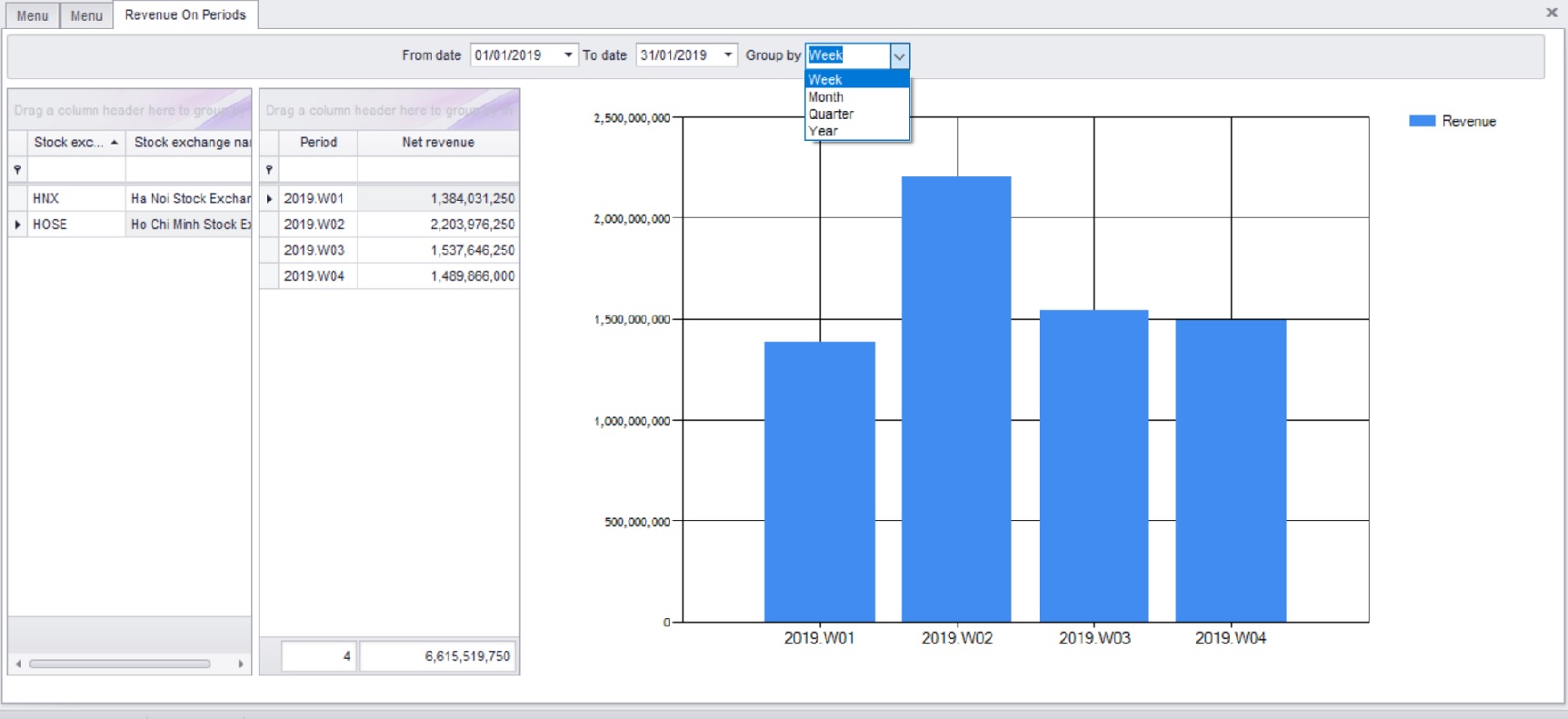Sort by Net revenue column header

438,143
